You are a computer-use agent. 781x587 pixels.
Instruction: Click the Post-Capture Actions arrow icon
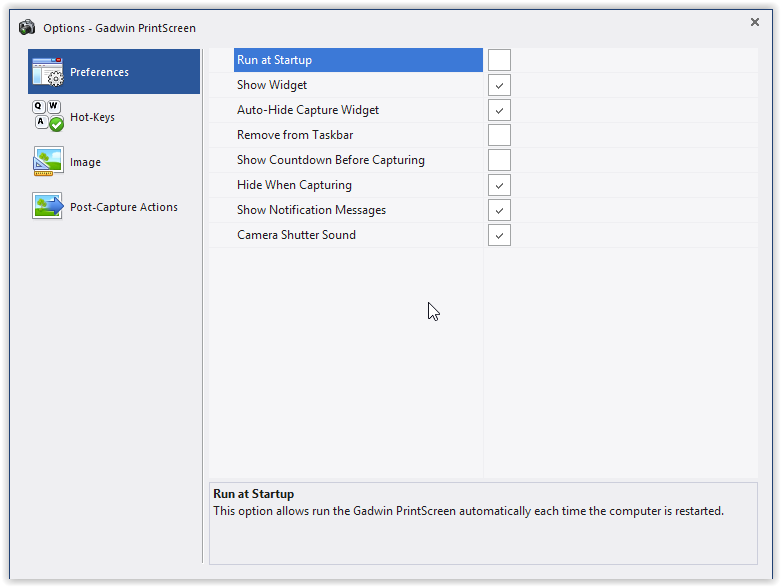point(48,207)
